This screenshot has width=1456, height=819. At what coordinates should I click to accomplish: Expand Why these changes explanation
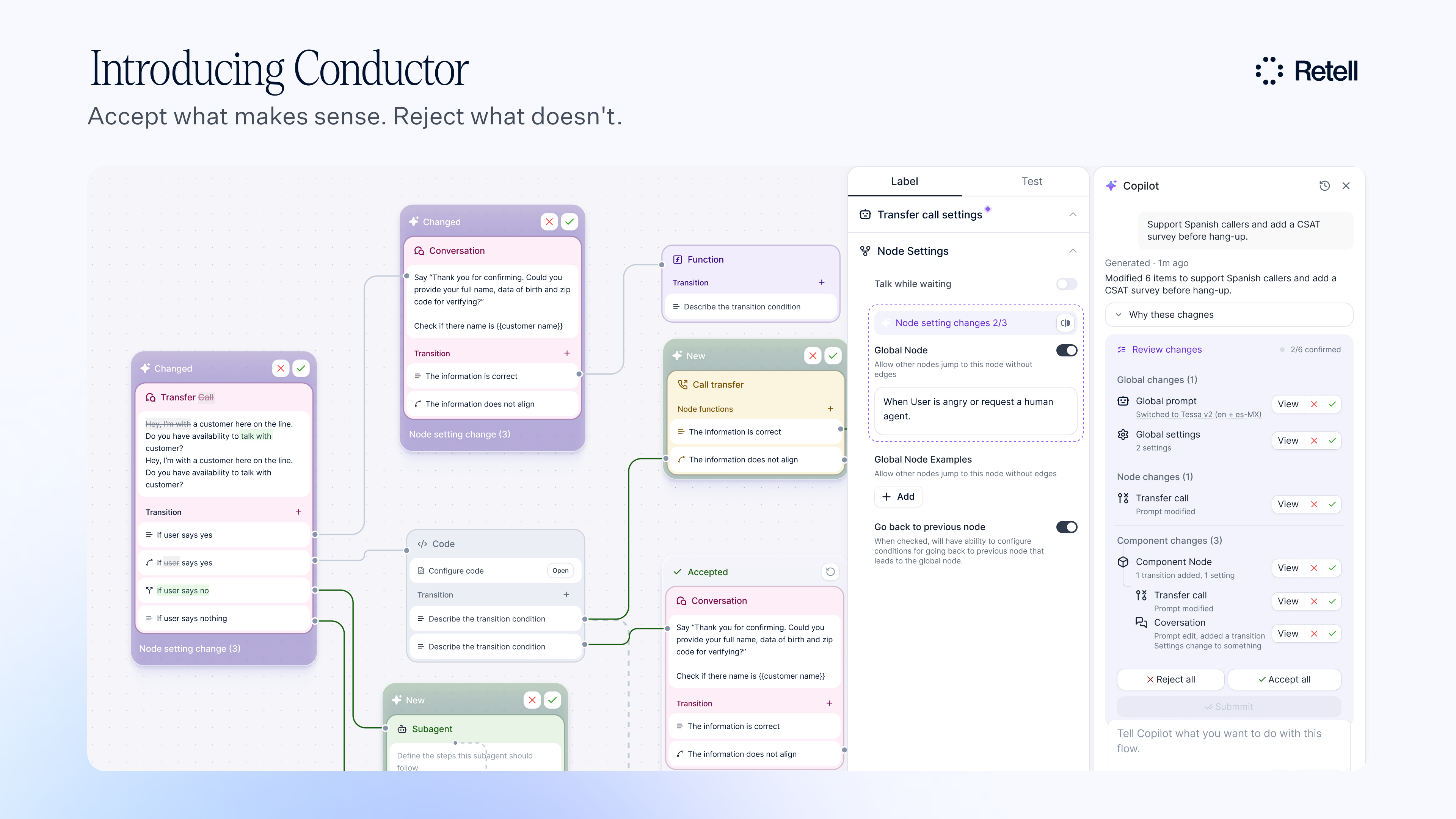(x=1229, y=315)
